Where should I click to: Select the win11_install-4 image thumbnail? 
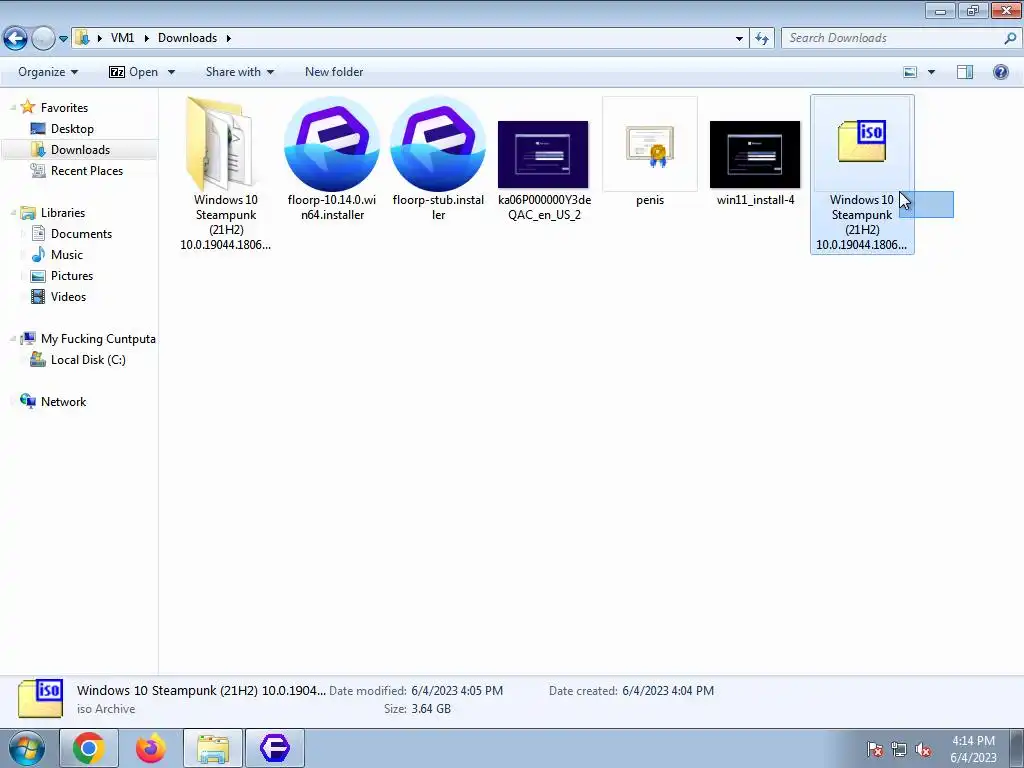point(755,154)
